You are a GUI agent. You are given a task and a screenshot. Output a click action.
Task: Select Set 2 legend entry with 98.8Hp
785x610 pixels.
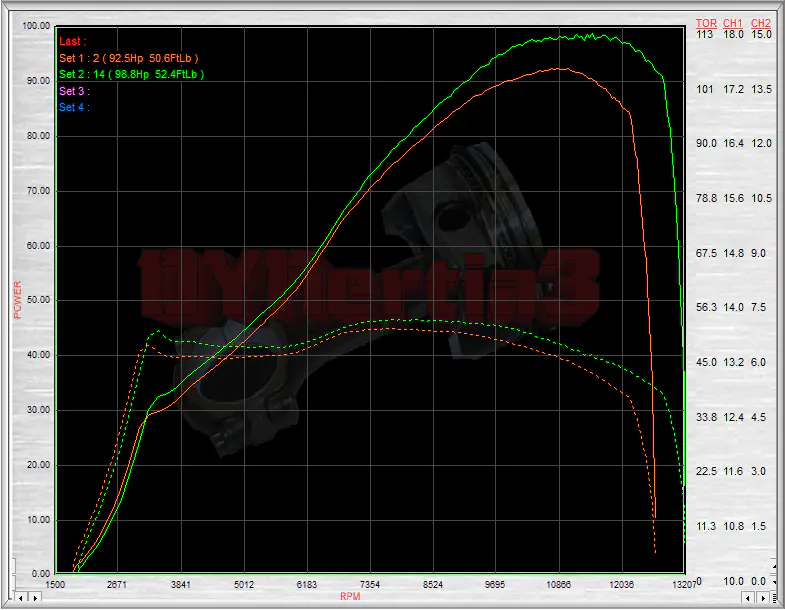131,74
